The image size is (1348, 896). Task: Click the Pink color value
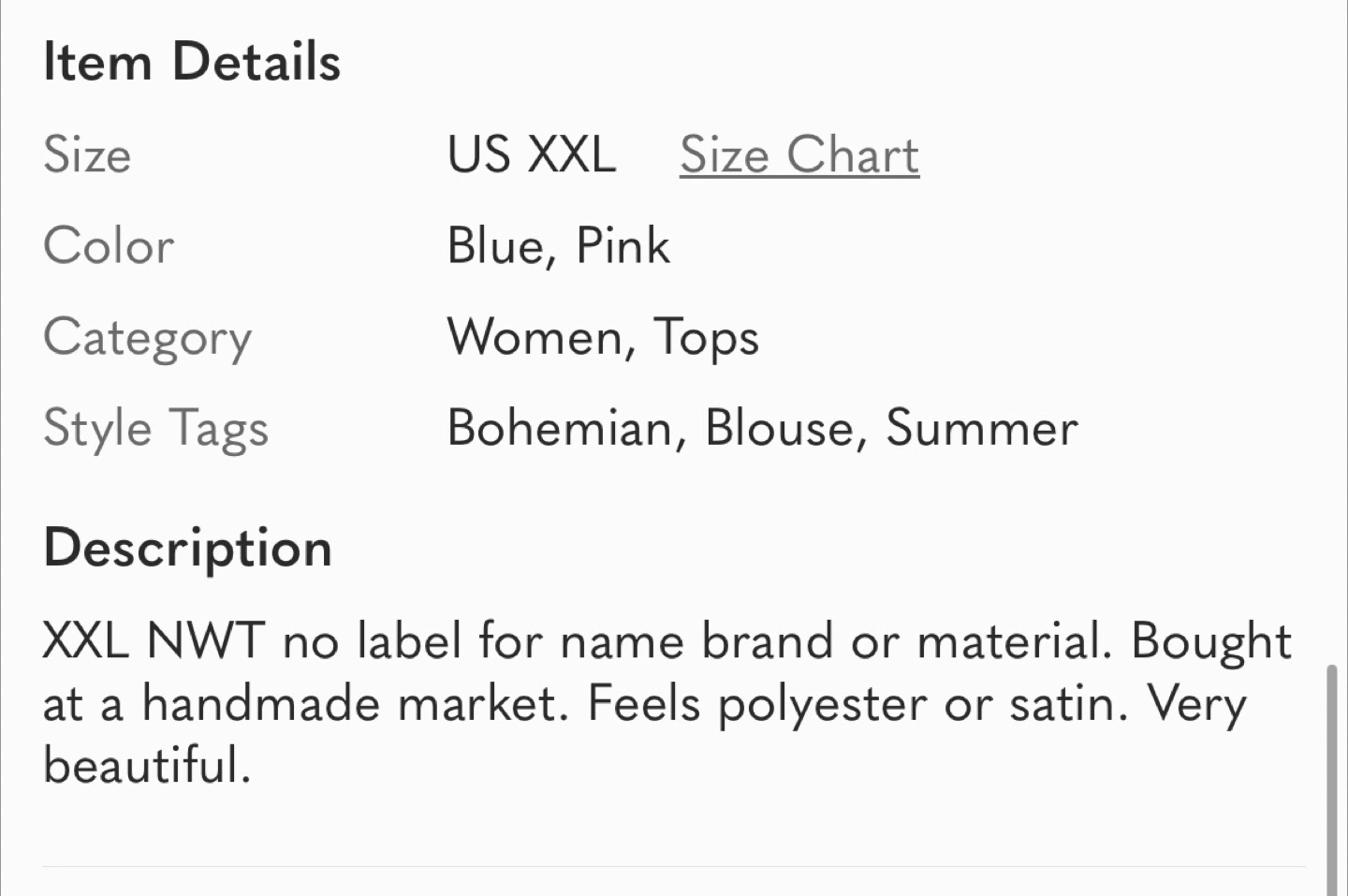[623, 246]
